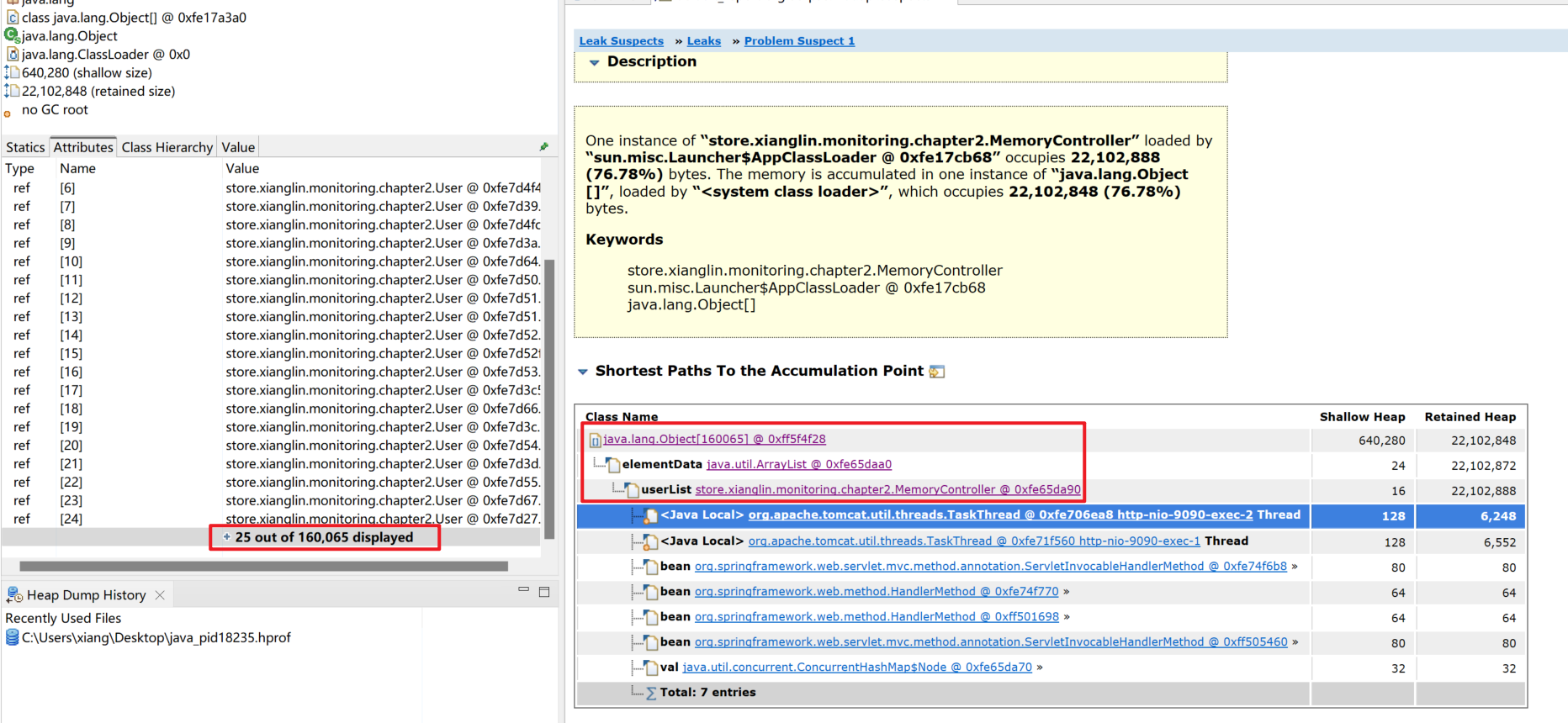The width and height of the screenshot is (1568, 723).
Task: Open java.lang.Object[160065] @ 0xff5f4f28 link
Action: (714, 439)
